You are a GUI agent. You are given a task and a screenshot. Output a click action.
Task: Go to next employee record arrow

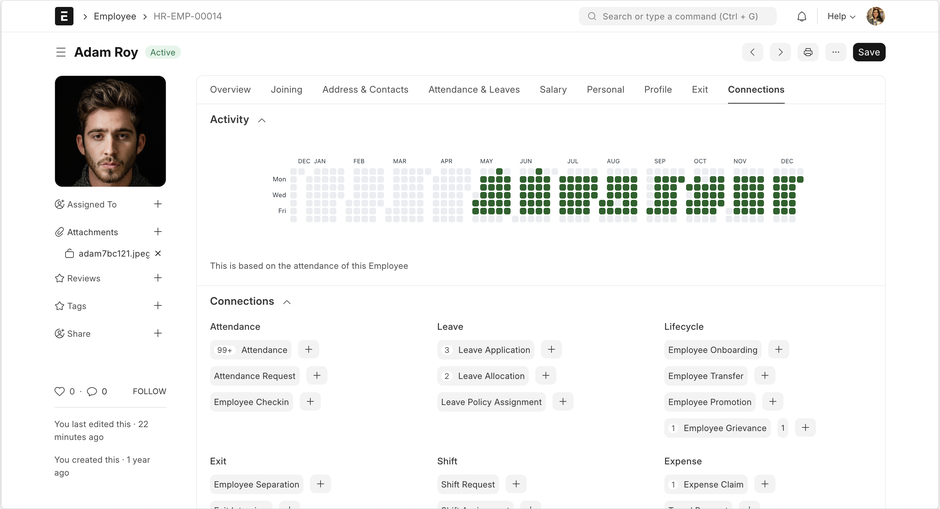point(780,52)
